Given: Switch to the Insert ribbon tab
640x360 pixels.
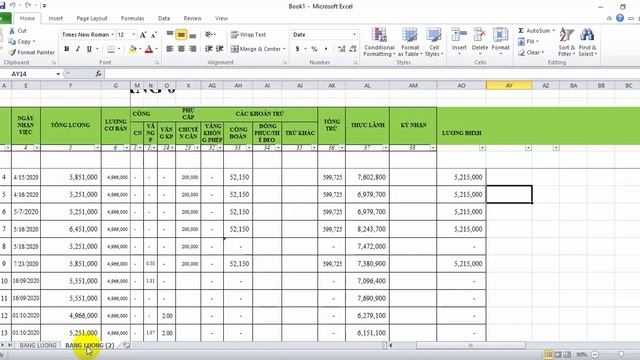Looking at the screenshot, I should click(x=56, y=18).
